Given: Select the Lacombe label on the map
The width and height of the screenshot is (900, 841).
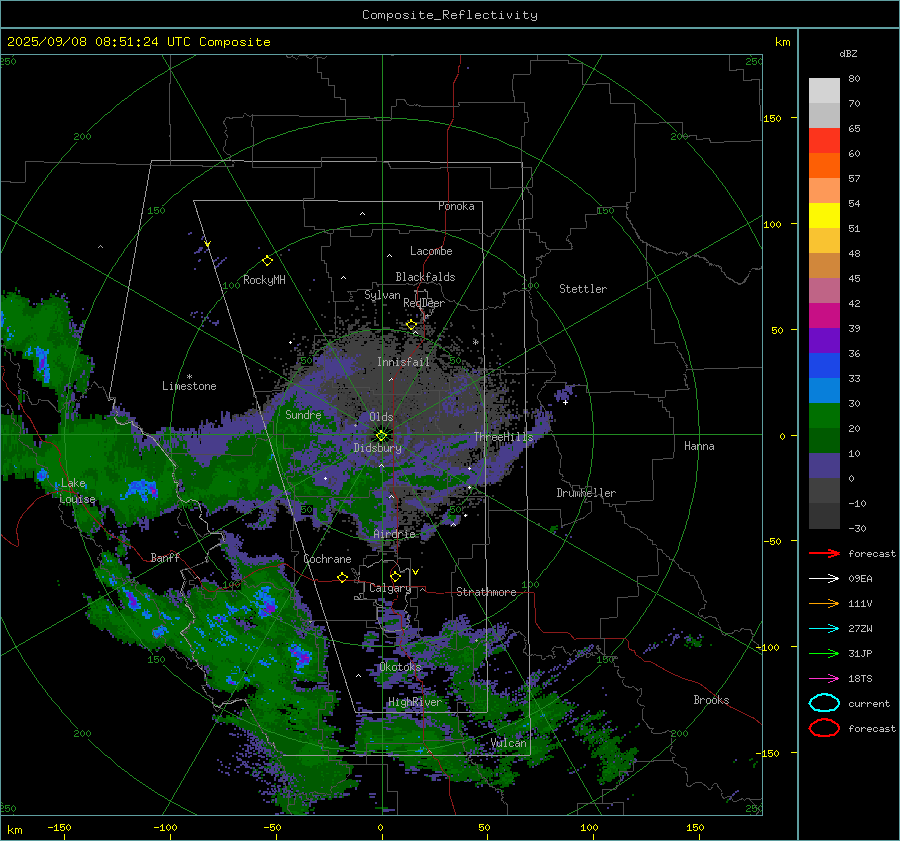Looking at the screenshot, I should click(431, 251).
